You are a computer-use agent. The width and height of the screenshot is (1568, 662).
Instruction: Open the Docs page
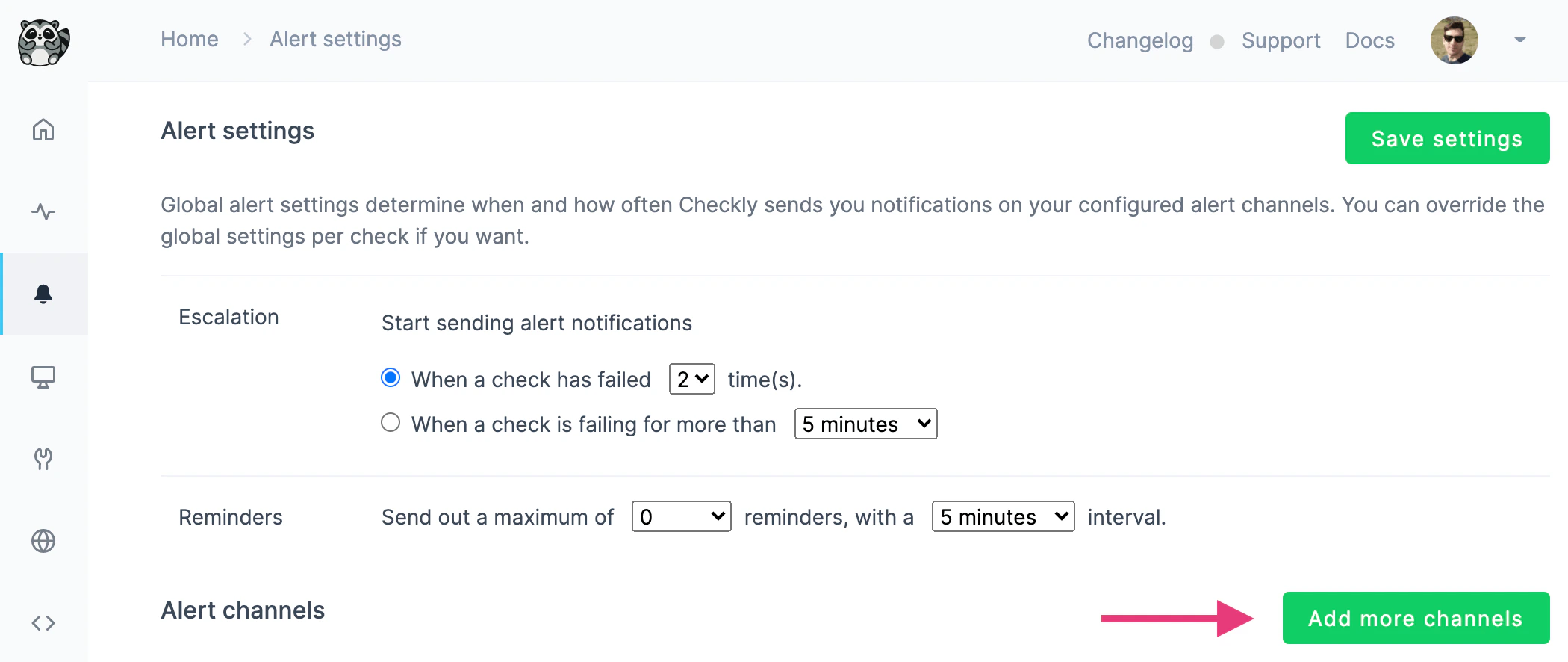coord(1369,40)
